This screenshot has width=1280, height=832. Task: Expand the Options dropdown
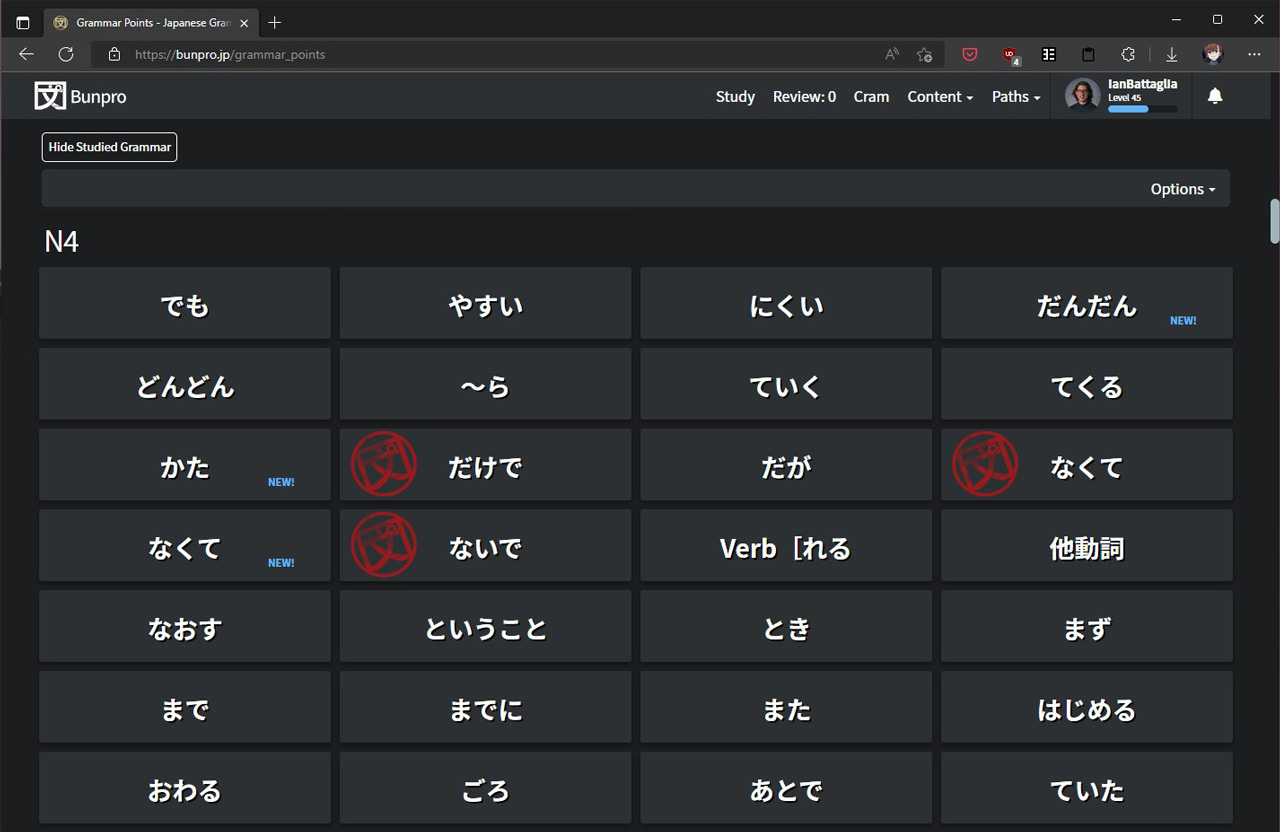[1183, 189]
